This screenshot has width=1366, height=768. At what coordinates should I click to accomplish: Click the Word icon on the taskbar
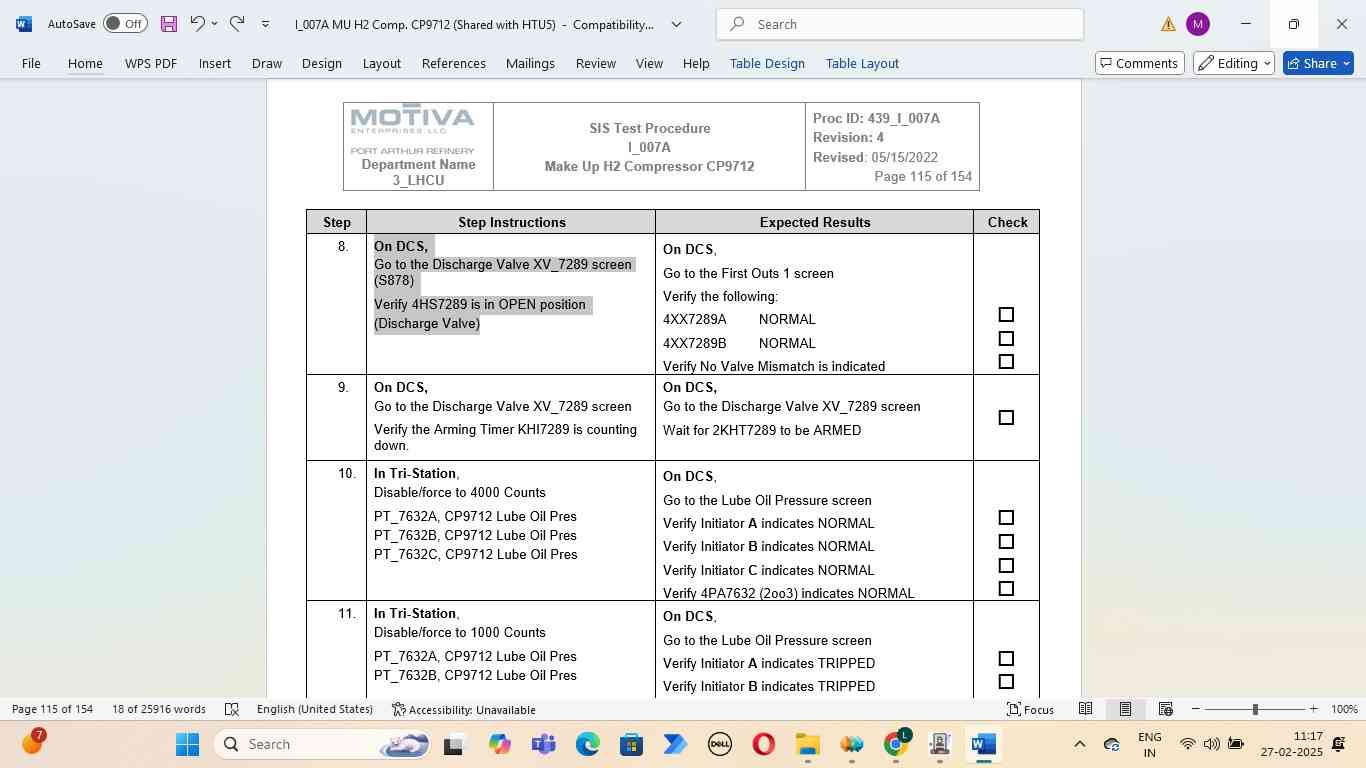point(983,744)
